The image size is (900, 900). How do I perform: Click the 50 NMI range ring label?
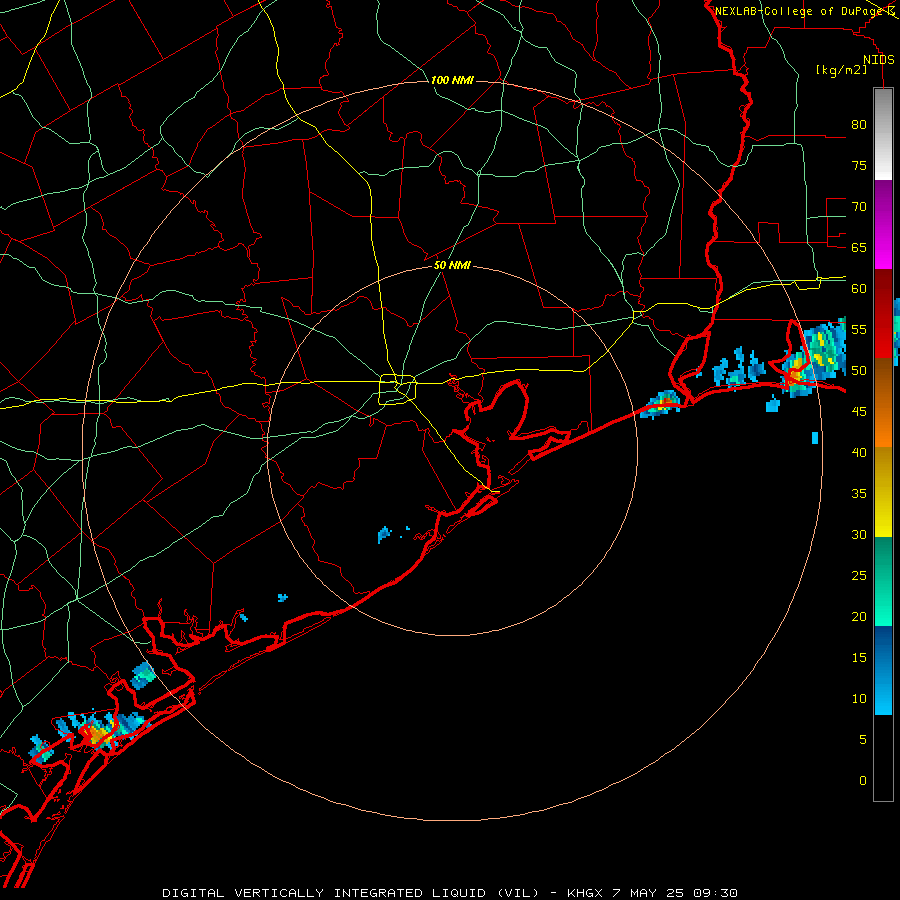452,265
